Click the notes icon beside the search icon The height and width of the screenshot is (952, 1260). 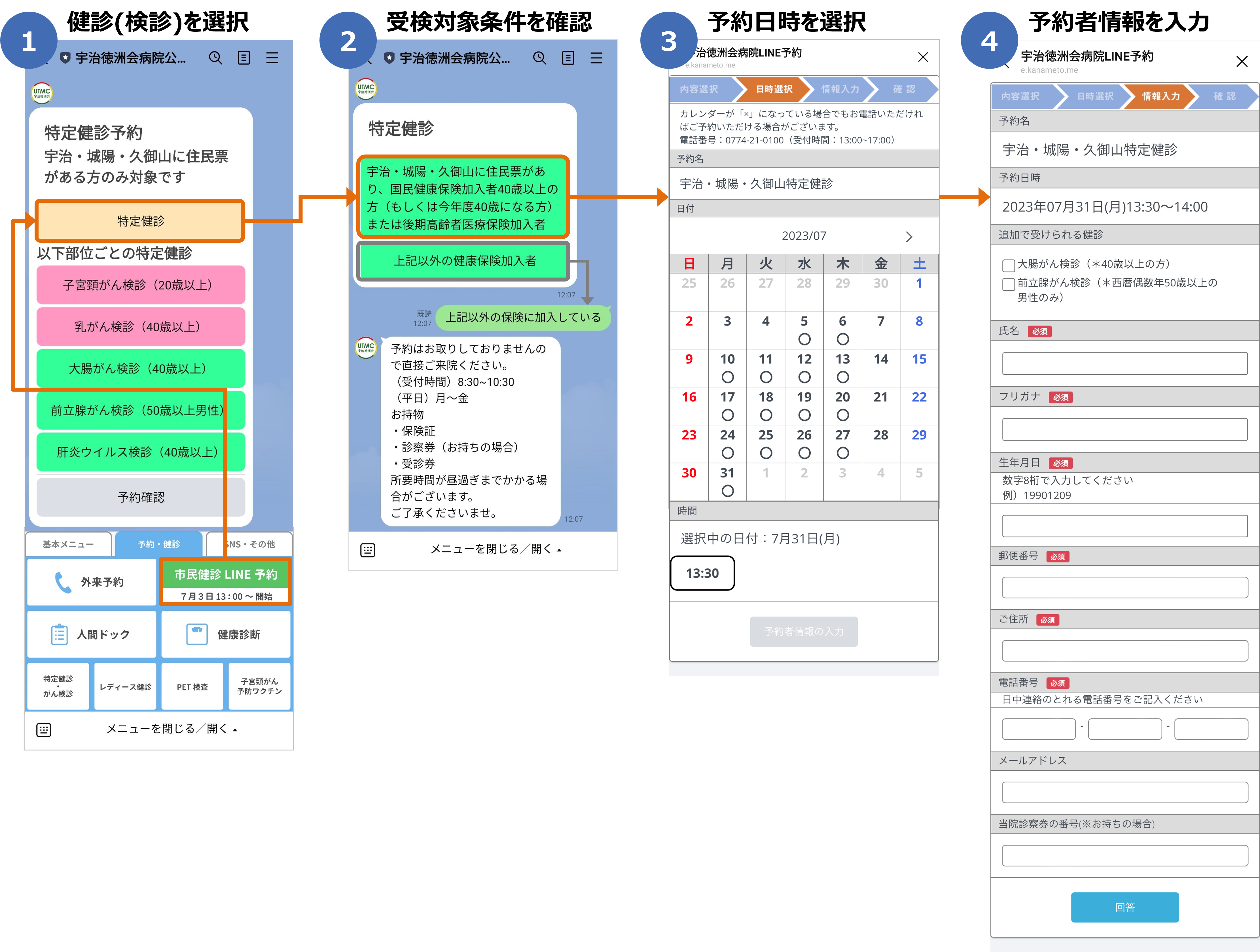point(244,58)
